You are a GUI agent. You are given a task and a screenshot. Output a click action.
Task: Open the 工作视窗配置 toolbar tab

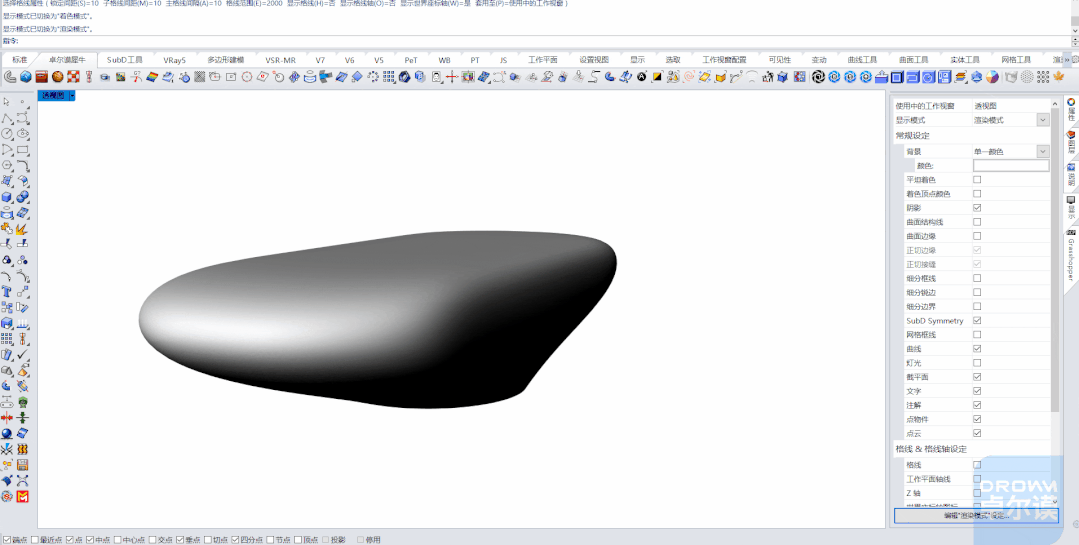724,60
